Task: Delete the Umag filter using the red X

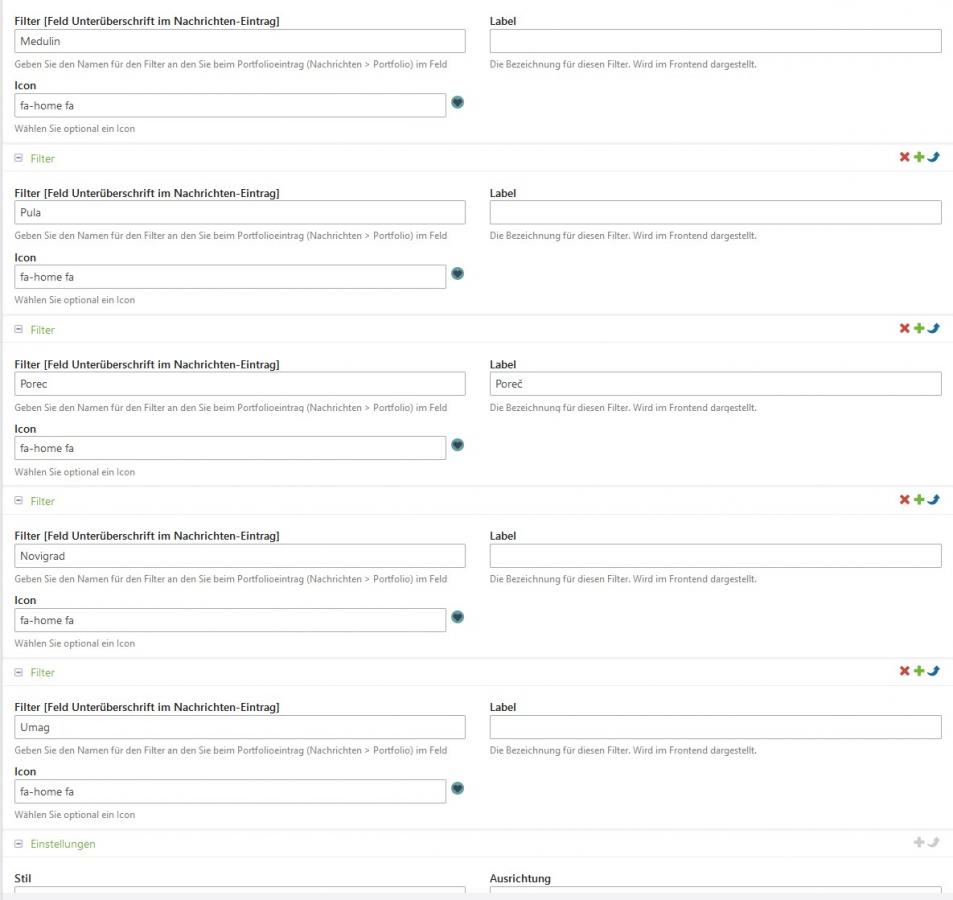Action: coord(905,671)
